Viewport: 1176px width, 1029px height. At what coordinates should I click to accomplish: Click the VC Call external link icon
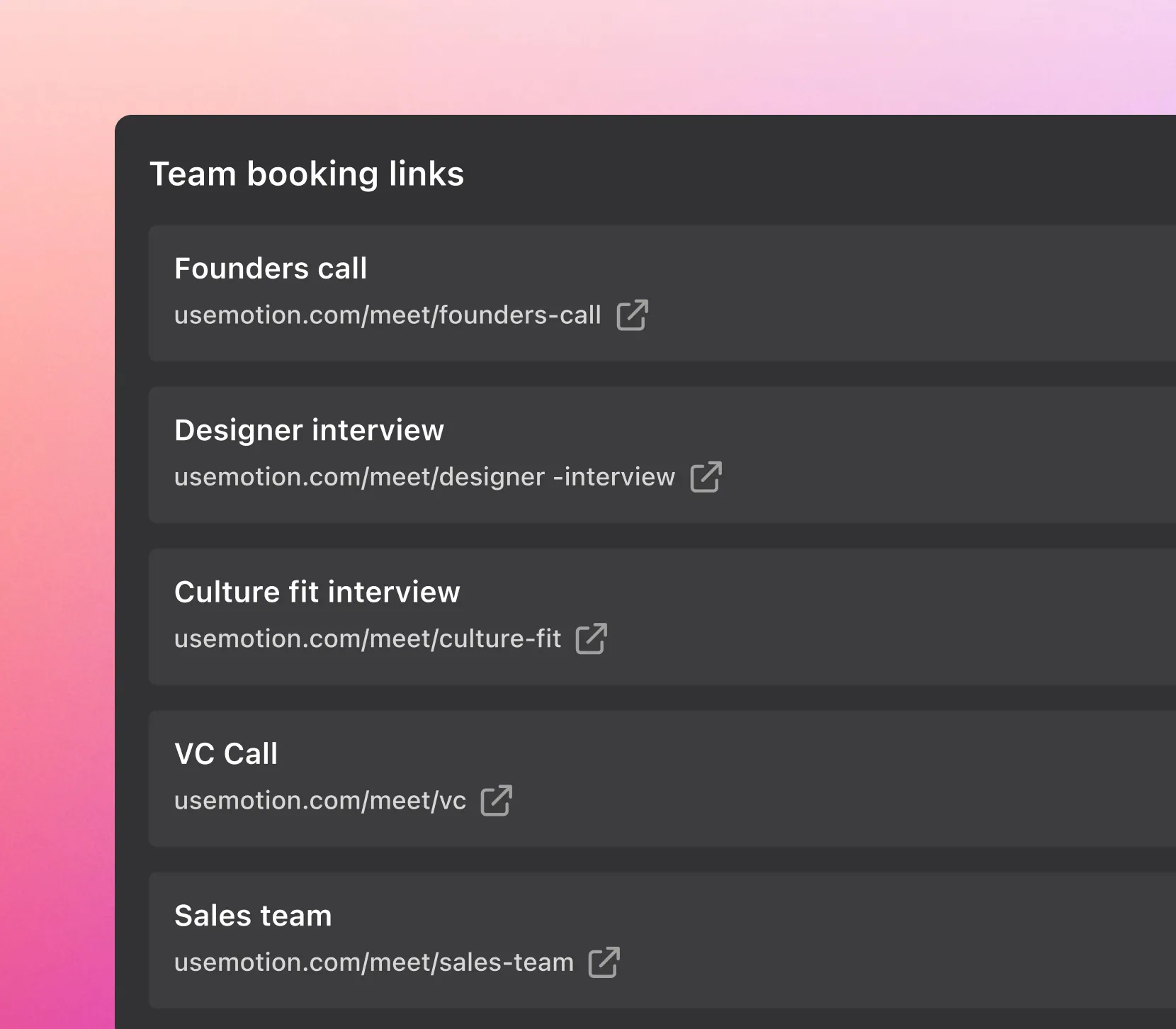point(496,801)
